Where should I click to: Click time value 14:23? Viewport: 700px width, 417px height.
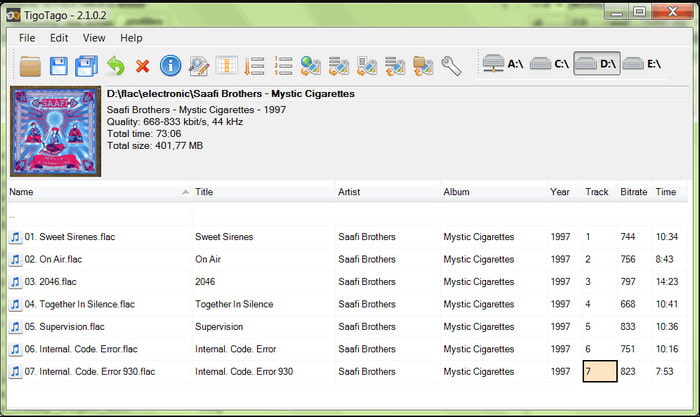coord(667,282)
